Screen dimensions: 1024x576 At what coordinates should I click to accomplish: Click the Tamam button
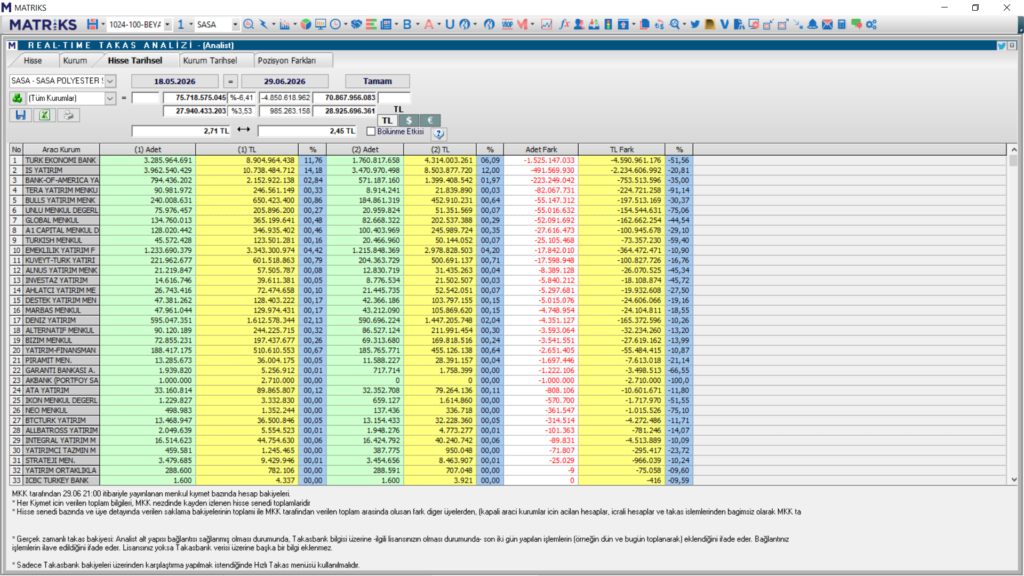click(x=377, y=81)
